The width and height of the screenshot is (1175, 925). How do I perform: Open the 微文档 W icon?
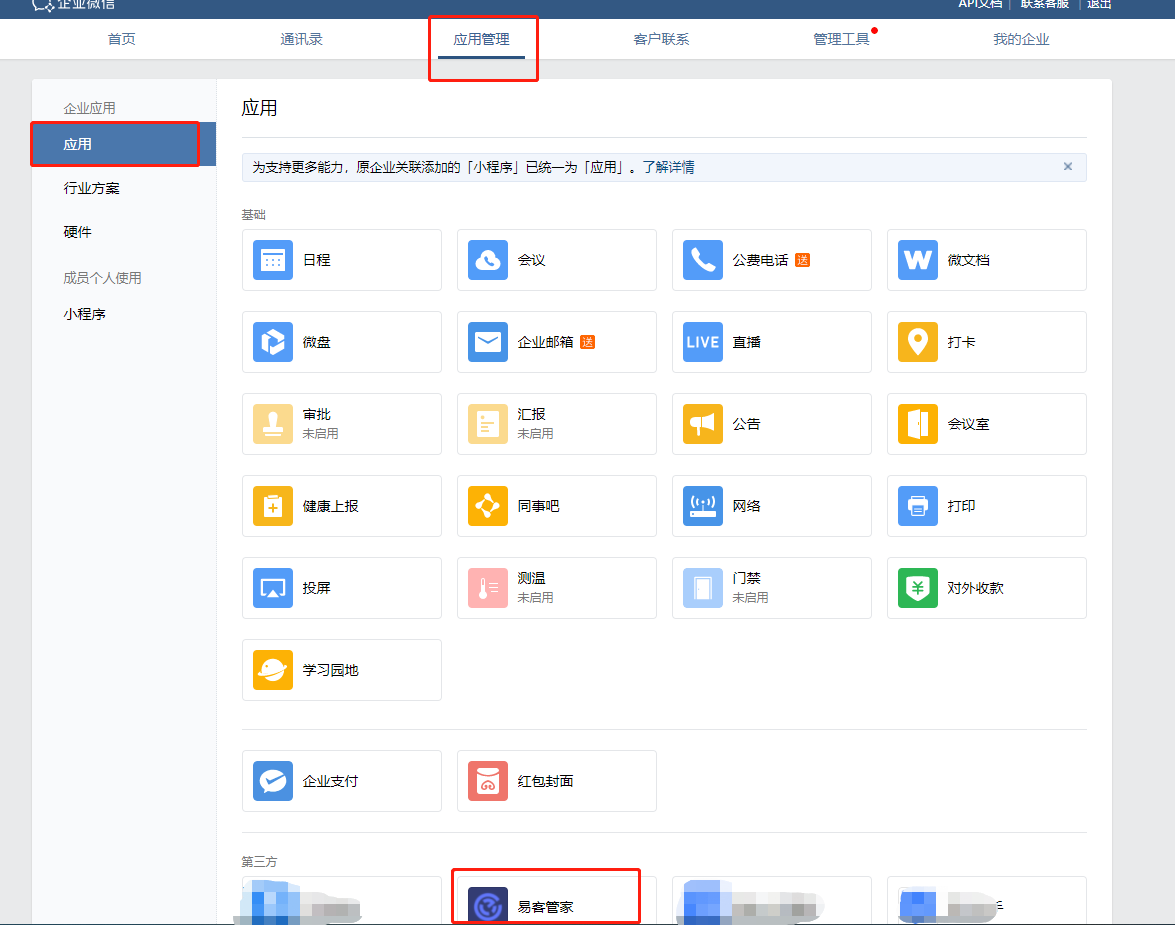click(x=918, y=260)
